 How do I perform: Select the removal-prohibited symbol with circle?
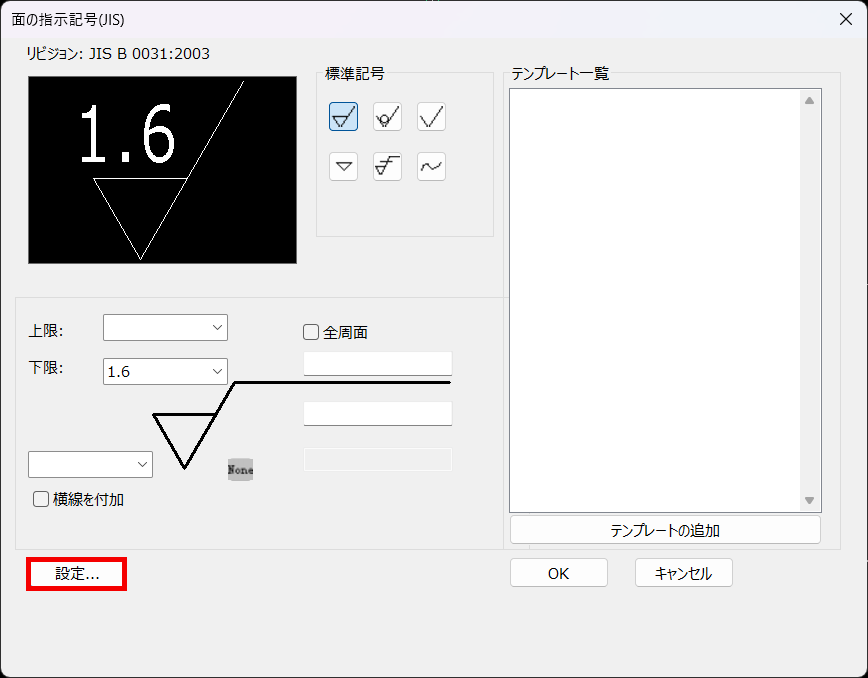click(388, 117)
